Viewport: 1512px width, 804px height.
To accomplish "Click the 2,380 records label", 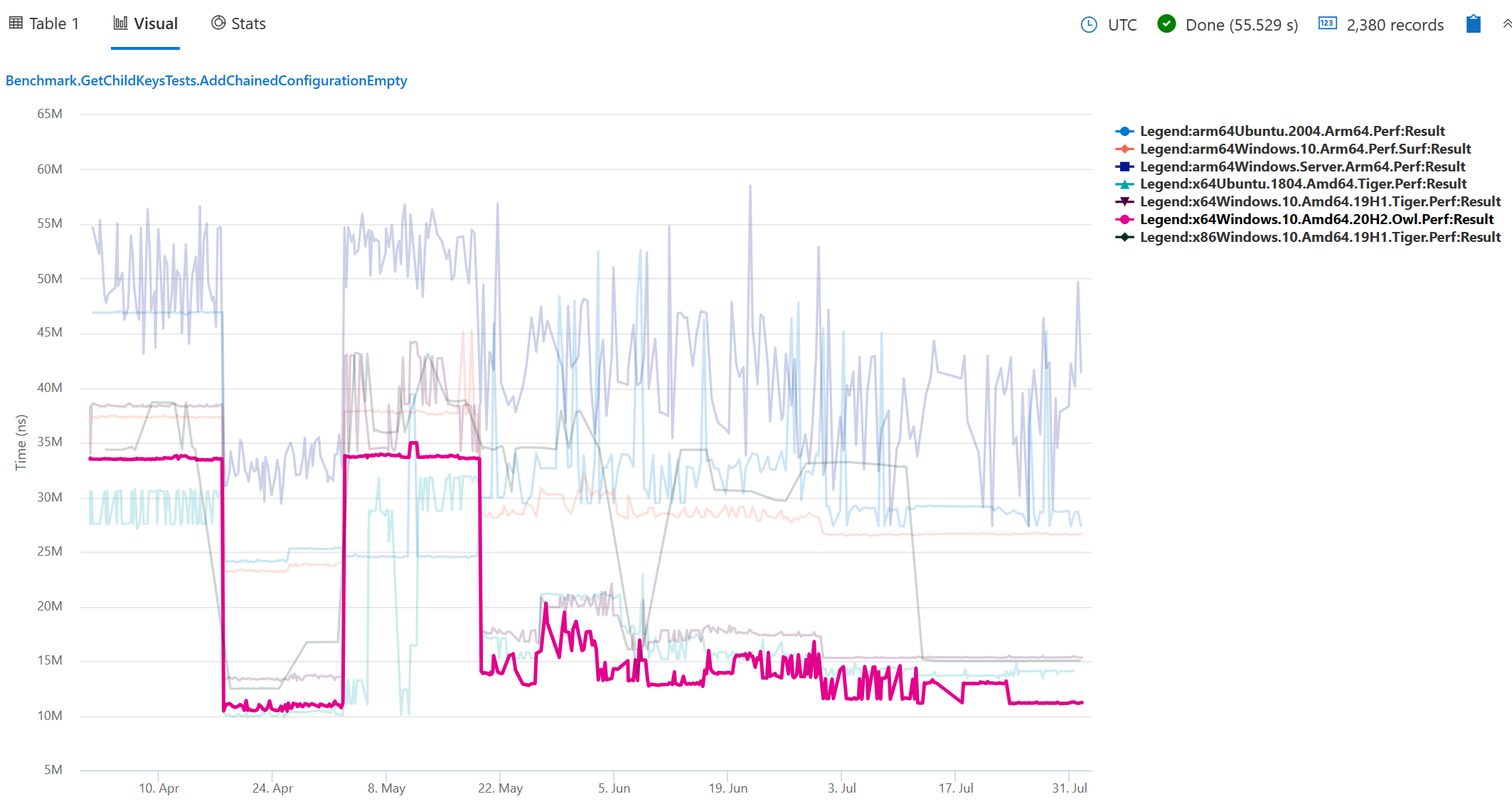I will 1395,24.
